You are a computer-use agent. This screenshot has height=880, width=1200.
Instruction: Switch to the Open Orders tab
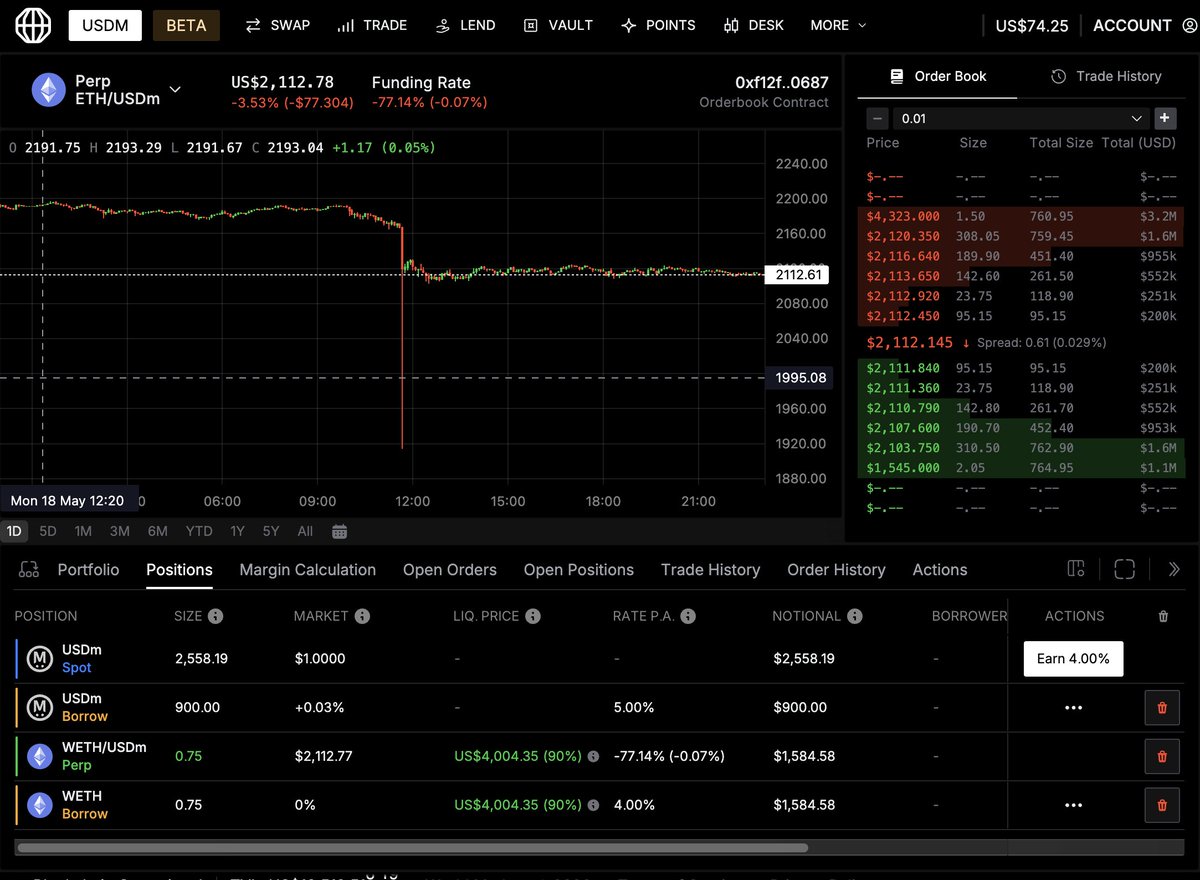tap(450, 570)
